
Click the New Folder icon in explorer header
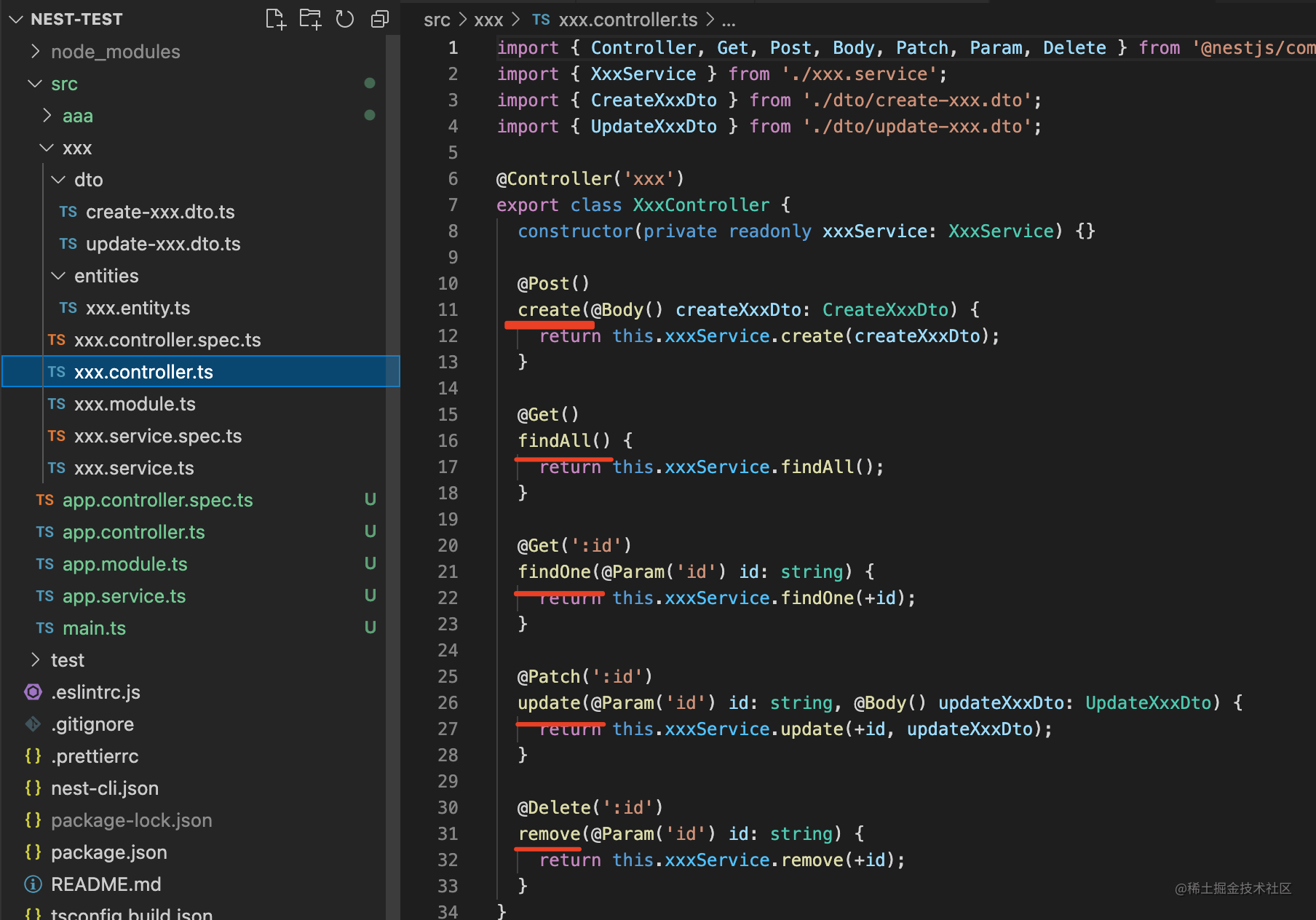click(310, 19)
